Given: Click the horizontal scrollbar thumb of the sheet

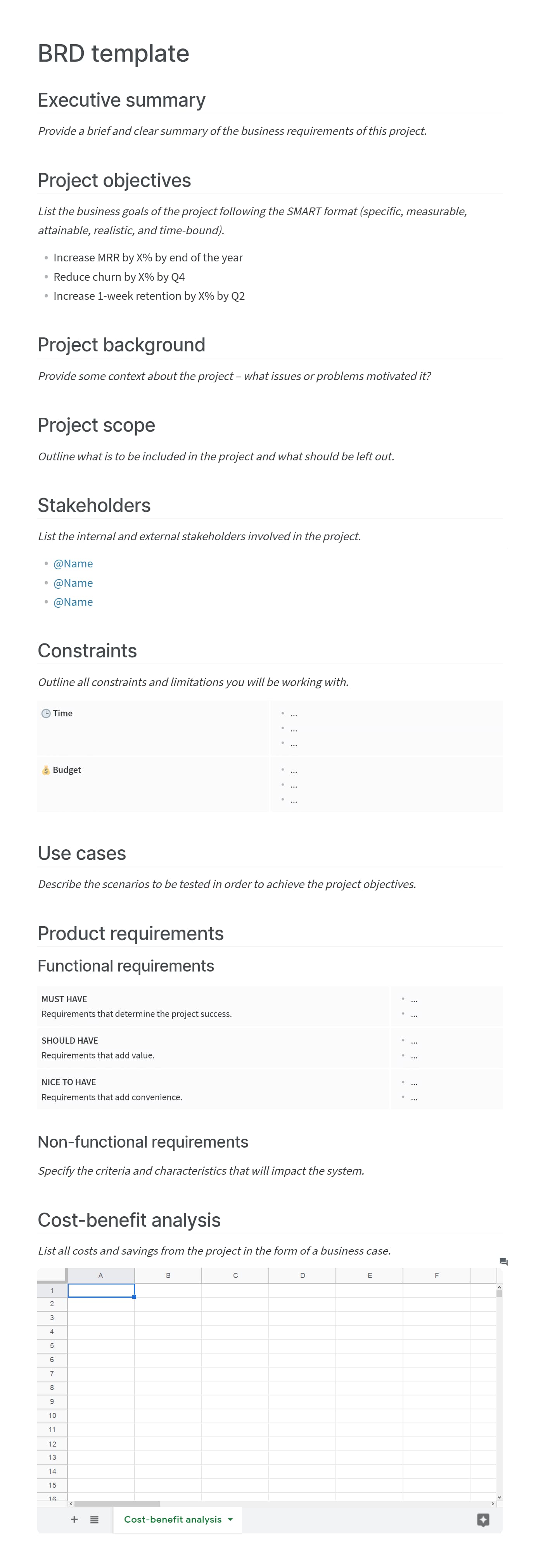Looking at the screenshot, I should pos(117,1504).
